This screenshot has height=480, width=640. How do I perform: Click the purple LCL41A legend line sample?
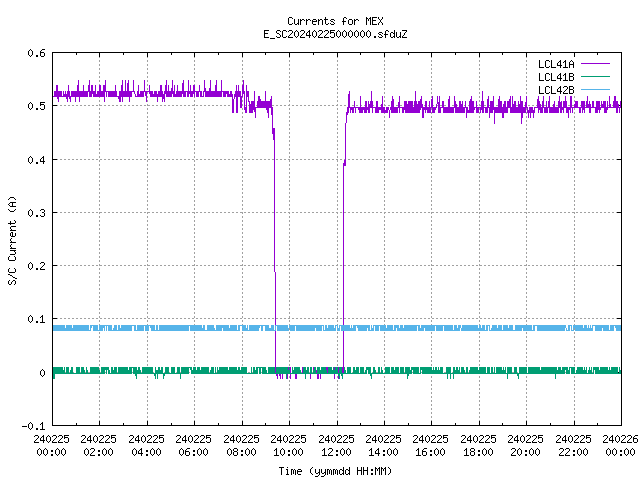tap(595, 64)
